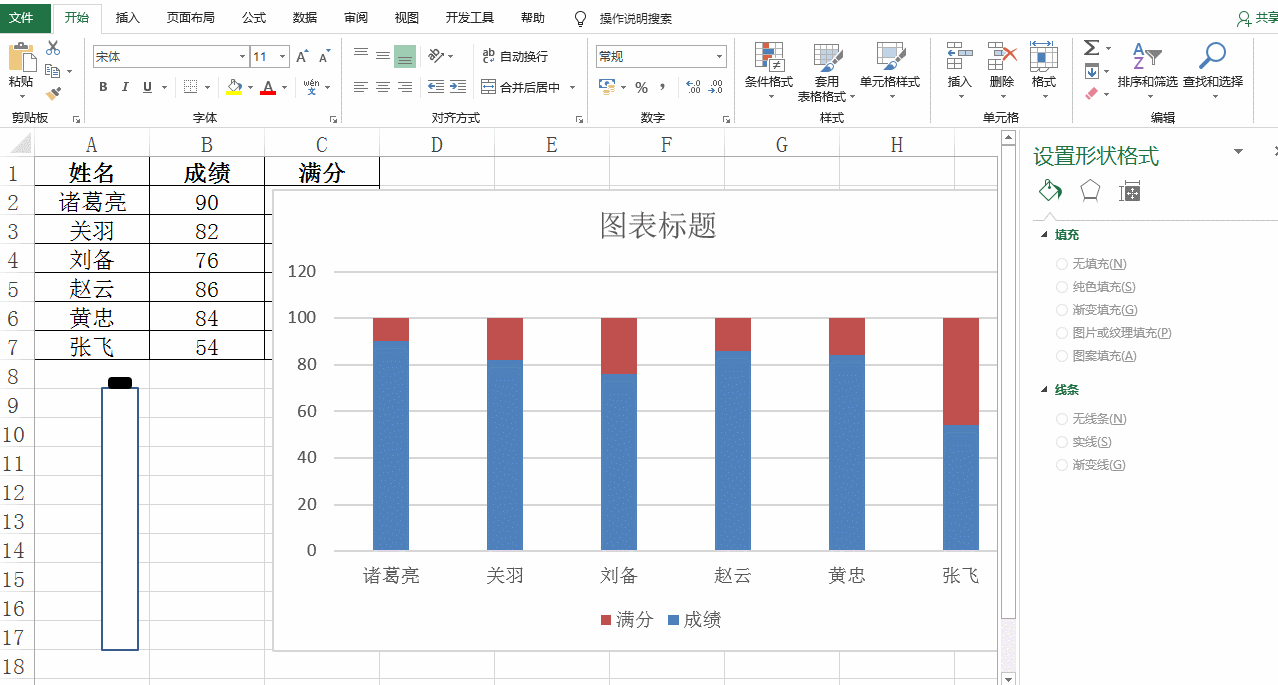
Task: Open the font color swatch
Action: tap(271, 88)
